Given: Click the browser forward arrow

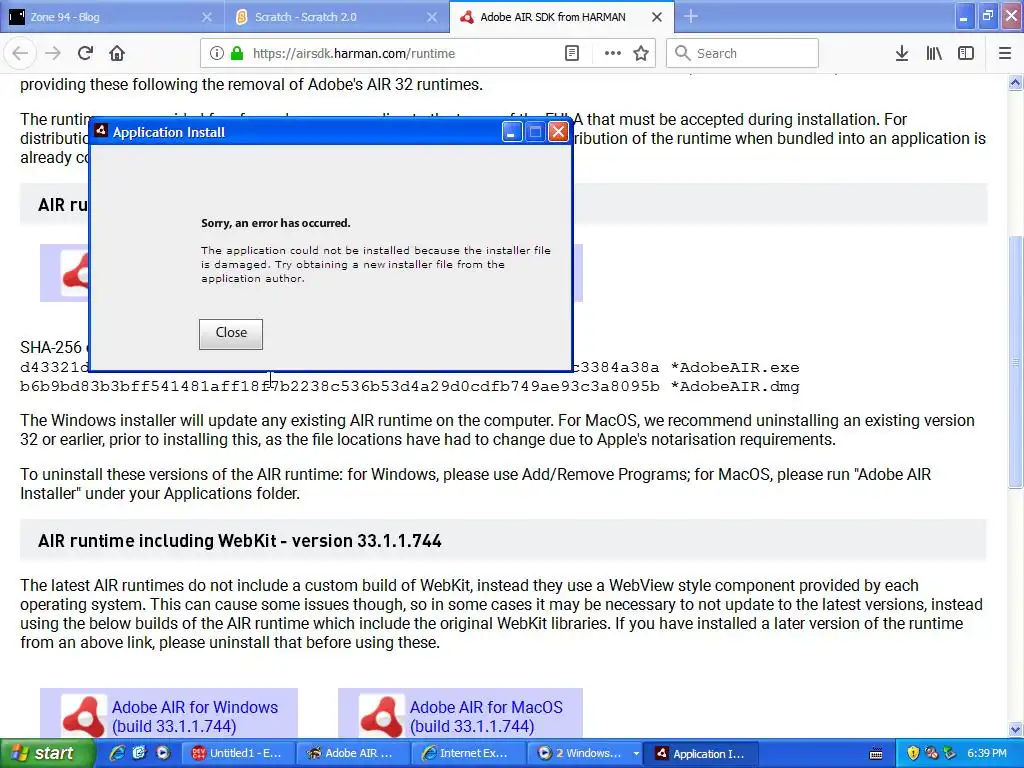Looking at the screenshot, I should click(53, 53).
